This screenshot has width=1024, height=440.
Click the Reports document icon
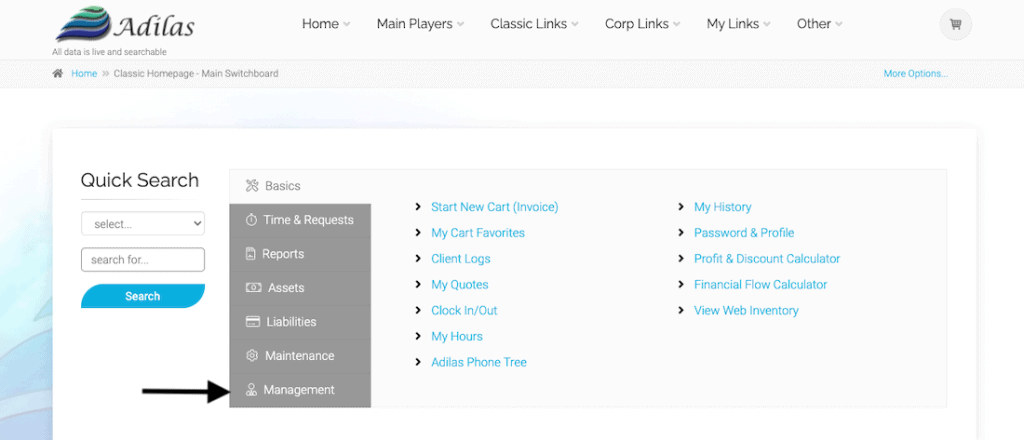250,254
